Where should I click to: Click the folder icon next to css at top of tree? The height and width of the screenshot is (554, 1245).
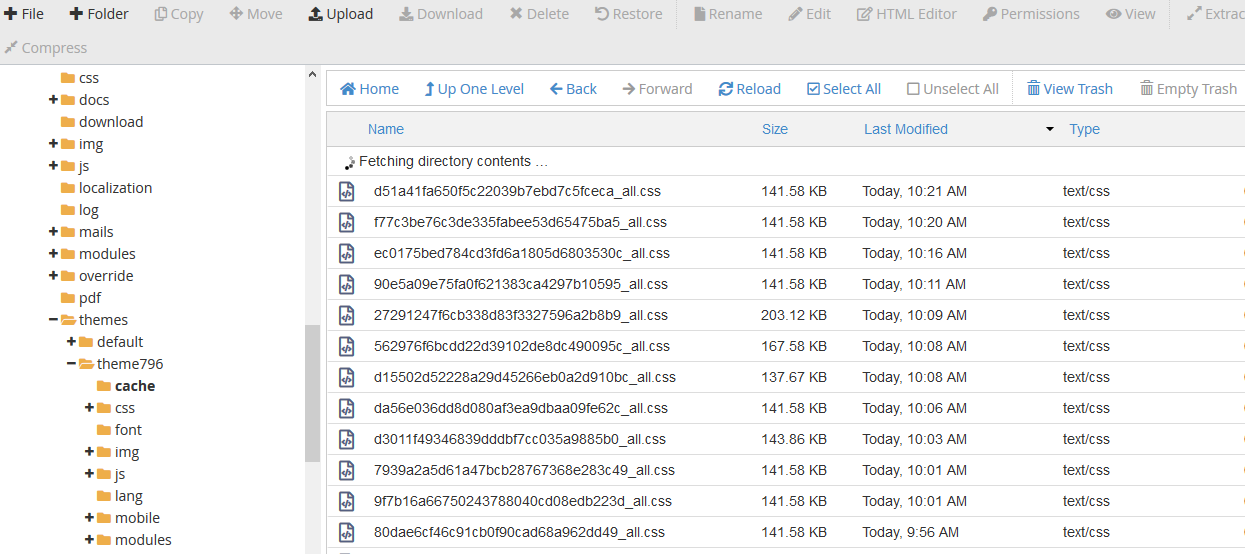pyautogui.click(x=68, y=78)
